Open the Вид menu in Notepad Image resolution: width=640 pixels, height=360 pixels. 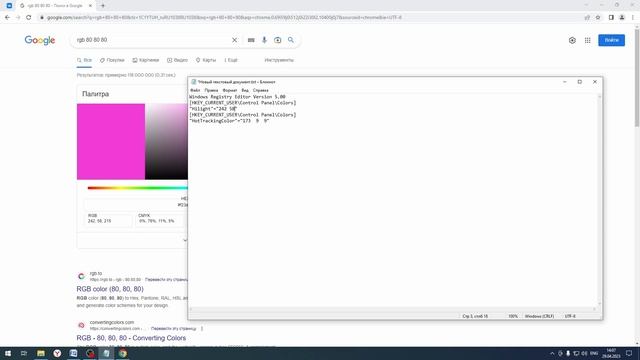click(x=245, y=90)
